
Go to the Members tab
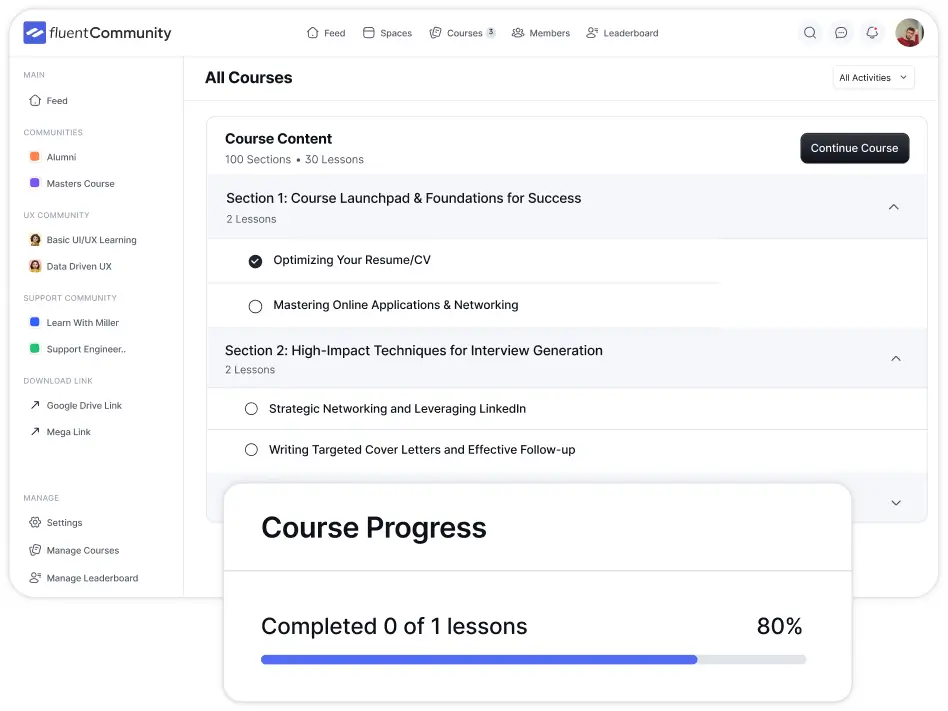(x=540, y=32)
